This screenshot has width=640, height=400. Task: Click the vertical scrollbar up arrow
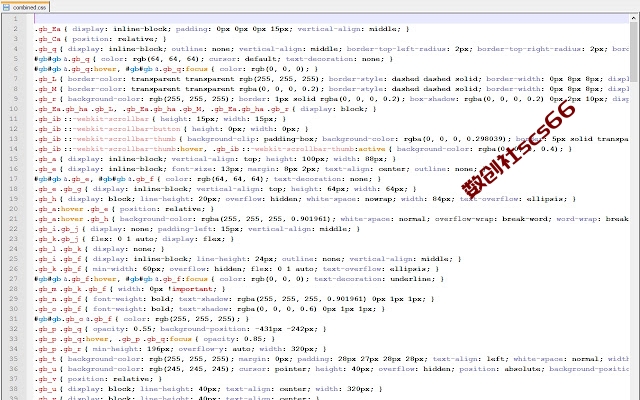point(634,18)
